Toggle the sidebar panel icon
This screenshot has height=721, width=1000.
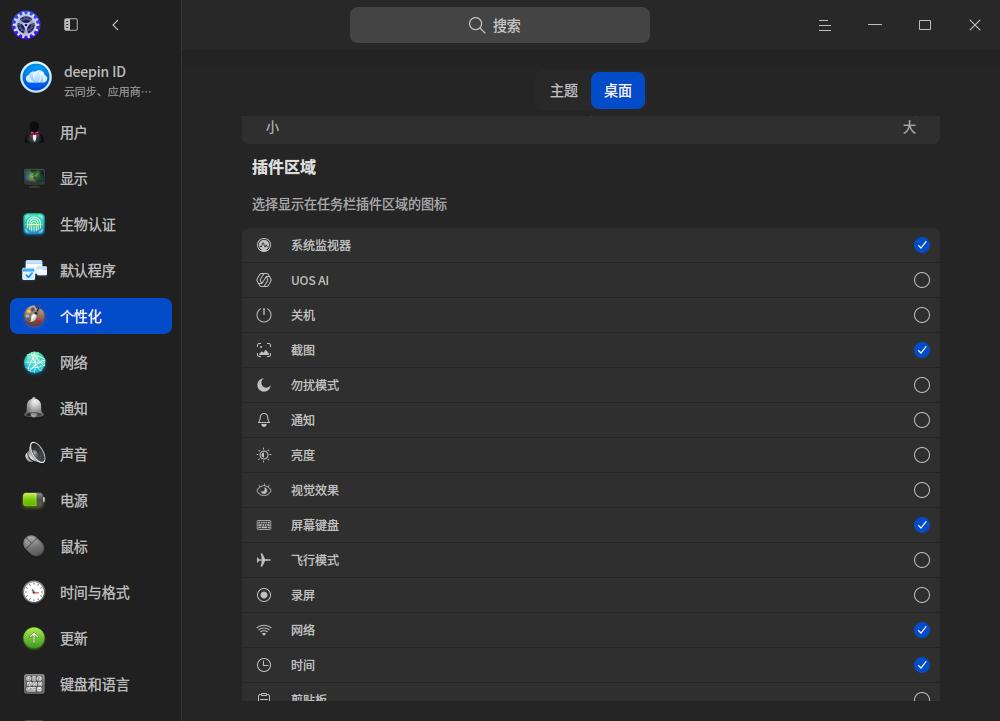pos(71,25)
